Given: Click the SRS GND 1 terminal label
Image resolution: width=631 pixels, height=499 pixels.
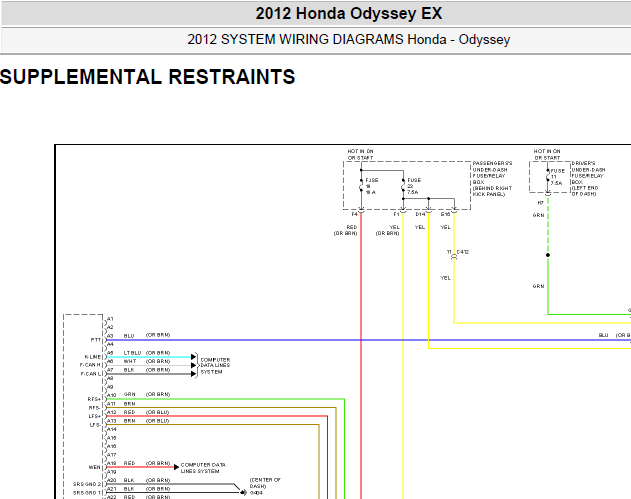Looking at the screenshot, I should pos(87,493).
